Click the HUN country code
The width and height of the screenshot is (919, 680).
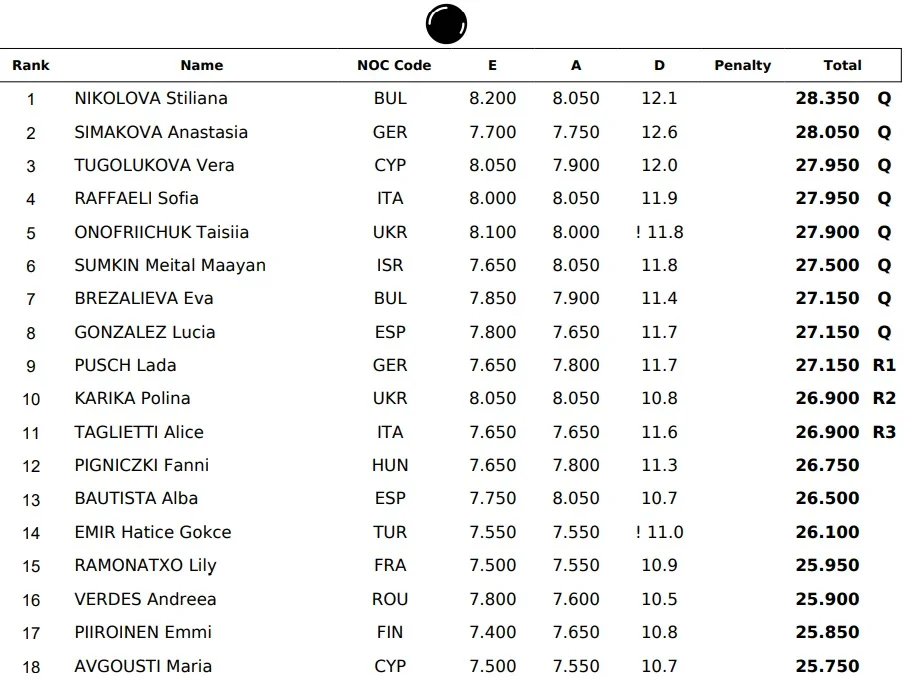(390, 465)
